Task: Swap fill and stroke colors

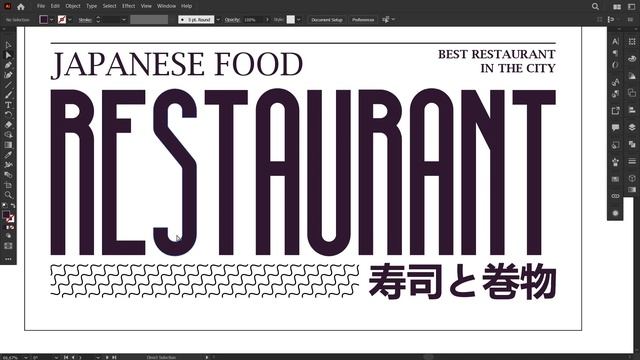Action: [13, 206]
